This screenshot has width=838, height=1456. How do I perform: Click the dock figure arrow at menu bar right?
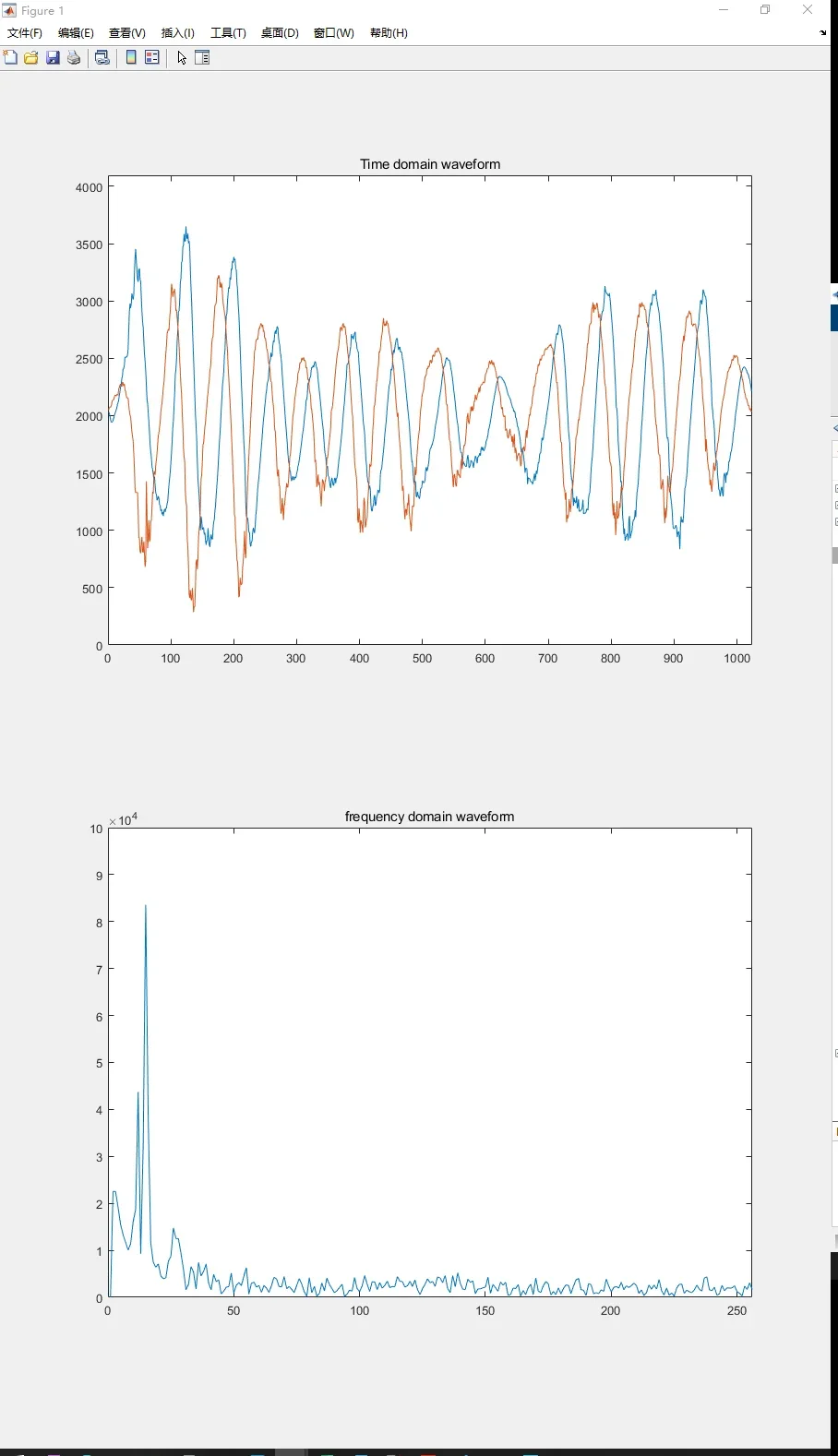(x=822, y=33)
